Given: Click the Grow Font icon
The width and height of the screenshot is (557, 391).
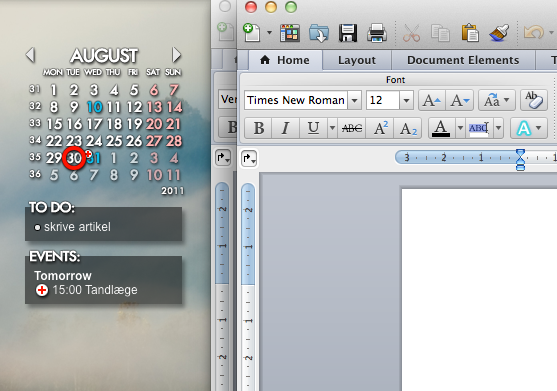Looking at the screenshot, I should click(432, 101).
